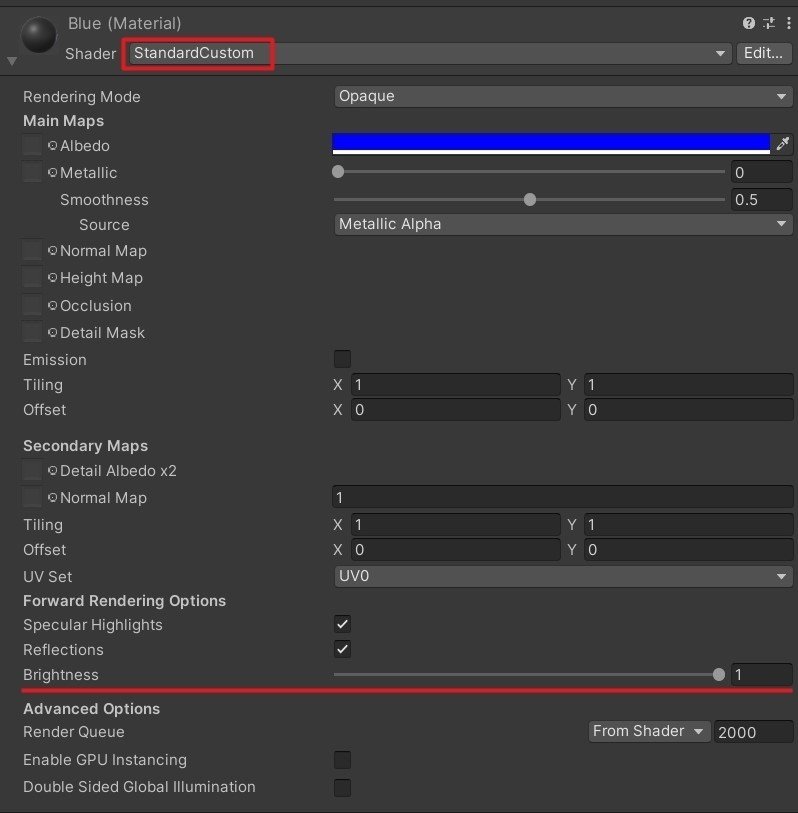Open the Occlusion texture picker circle

pyautogui.click(x=52, y=306)
